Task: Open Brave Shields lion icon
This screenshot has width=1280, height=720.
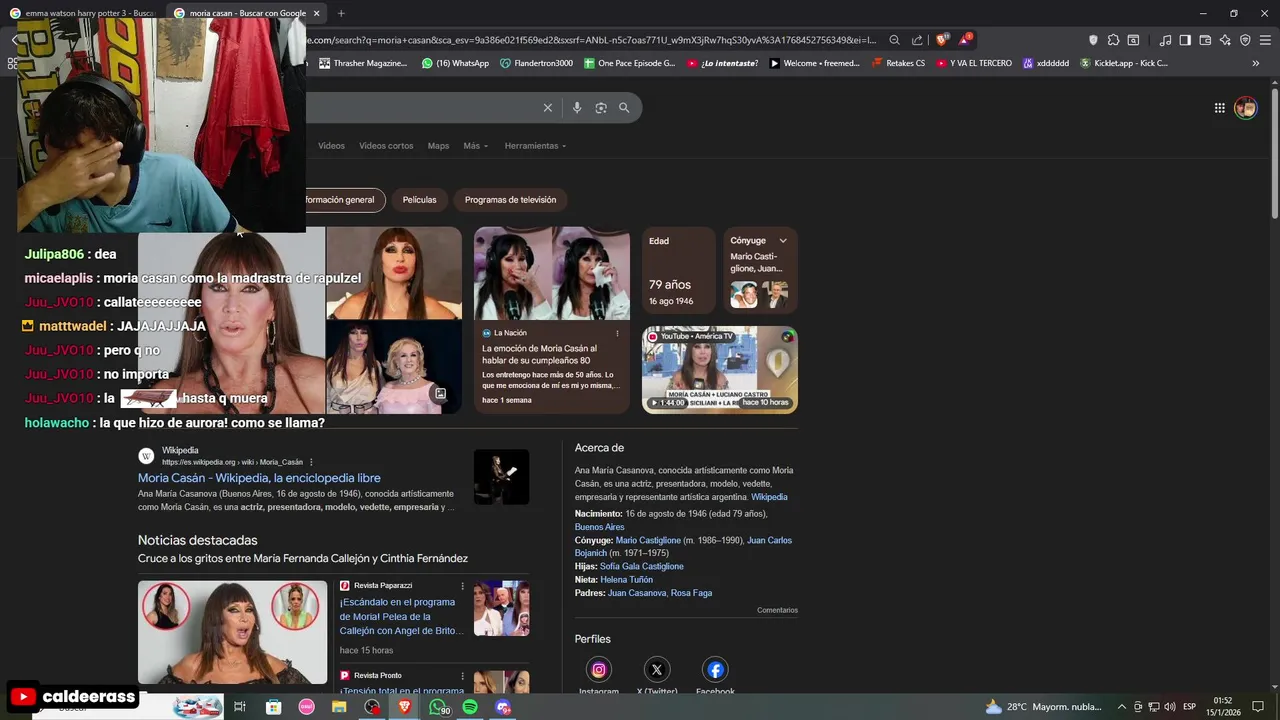Action: click(941, 40)
